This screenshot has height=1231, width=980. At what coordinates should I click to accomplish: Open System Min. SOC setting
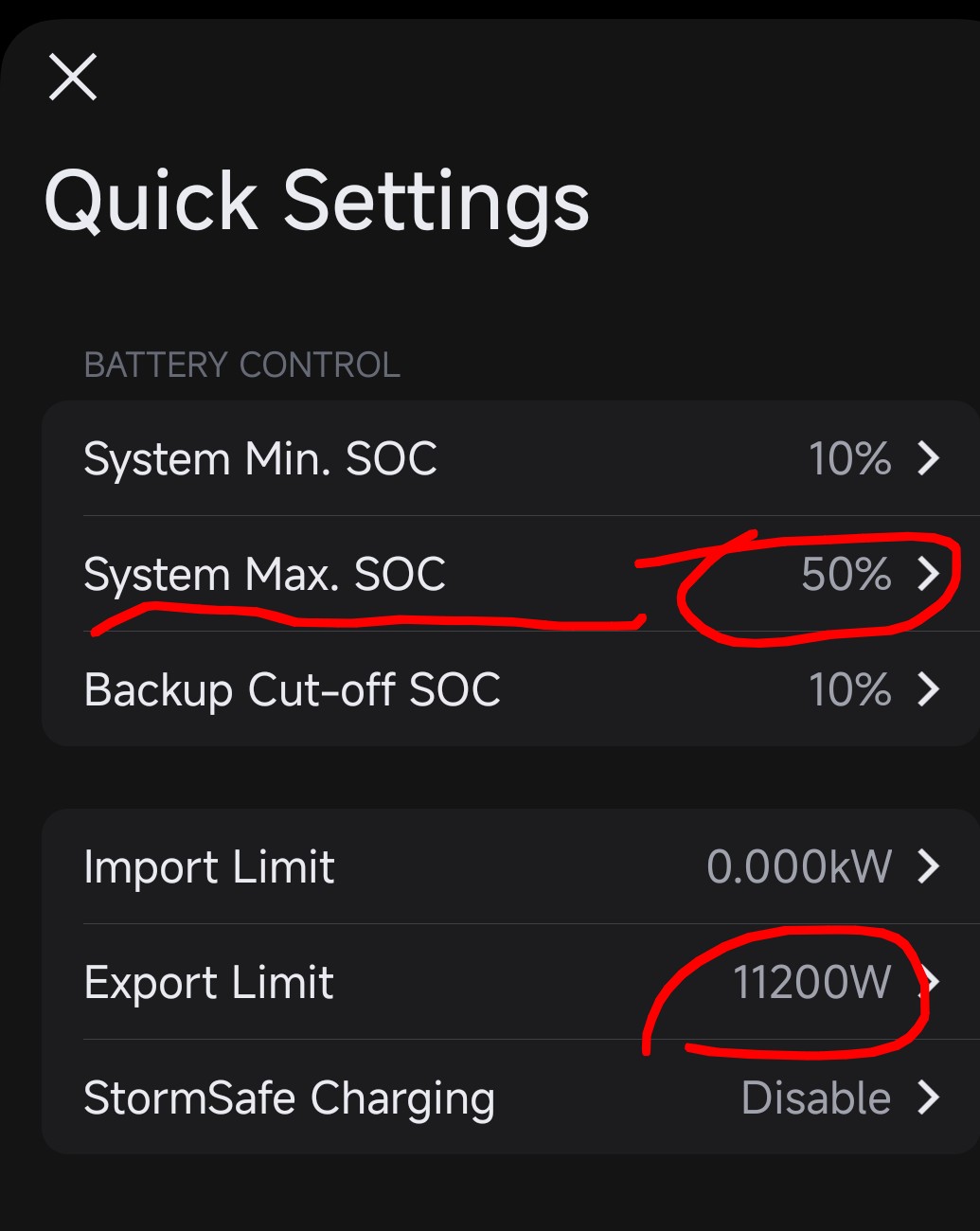pyautogui.click(x=260, y=459)
